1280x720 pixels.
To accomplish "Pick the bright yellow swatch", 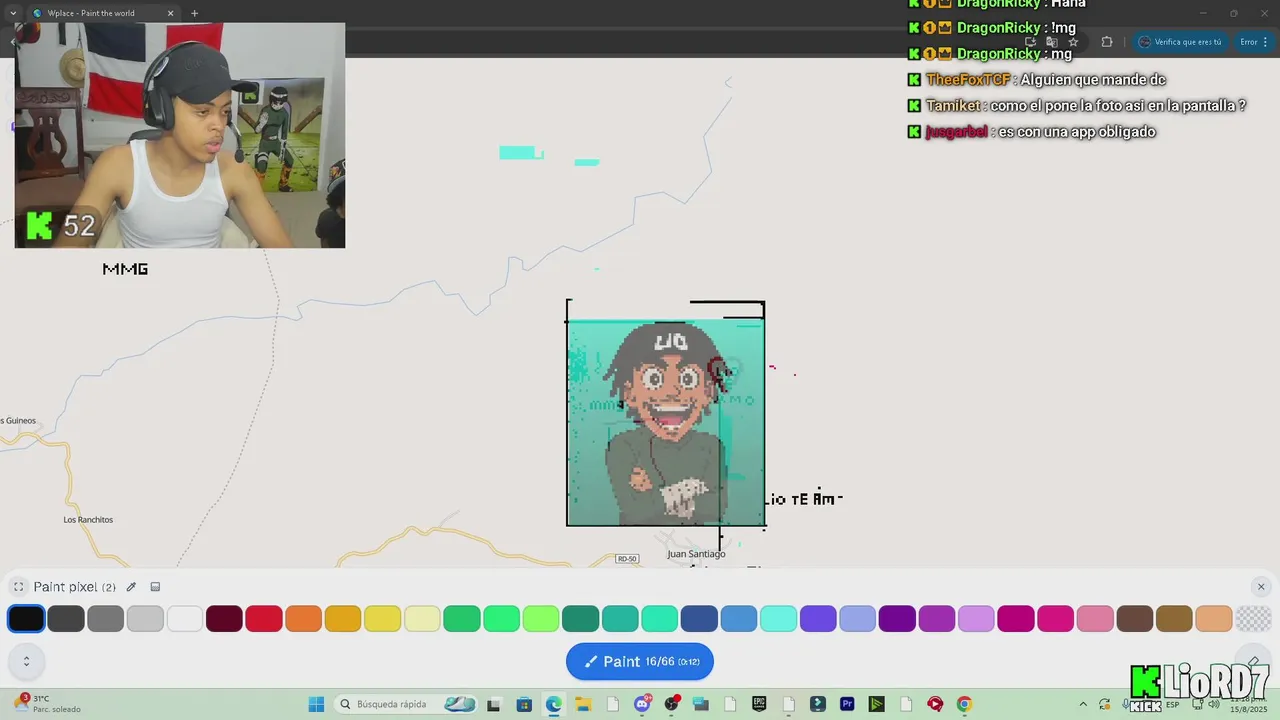I will coord(383,619).
